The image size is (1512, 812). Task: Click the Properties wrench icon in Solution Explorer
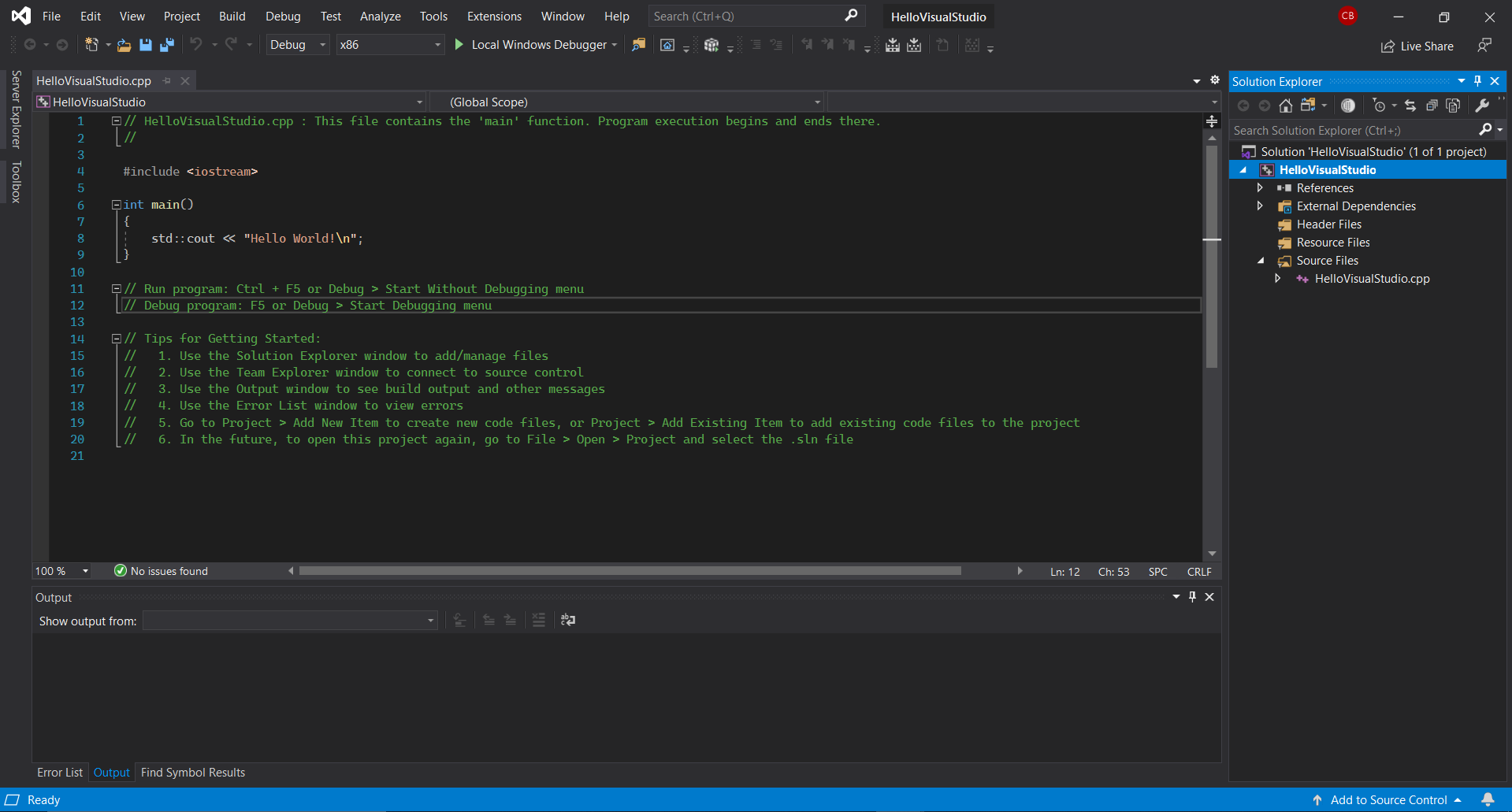[1482, 106]
